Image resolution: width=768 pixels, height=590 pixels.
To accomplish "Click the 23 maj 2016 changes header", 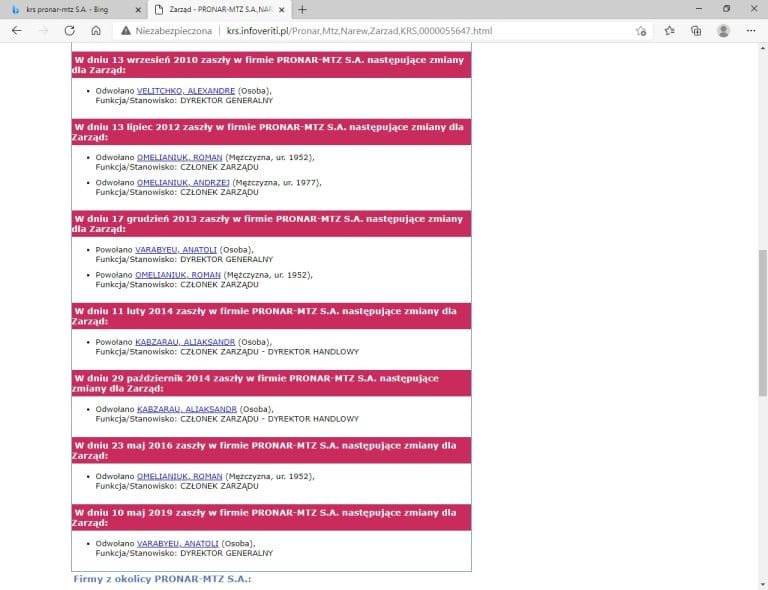I will pyautogui.click(x=271, y=450).
